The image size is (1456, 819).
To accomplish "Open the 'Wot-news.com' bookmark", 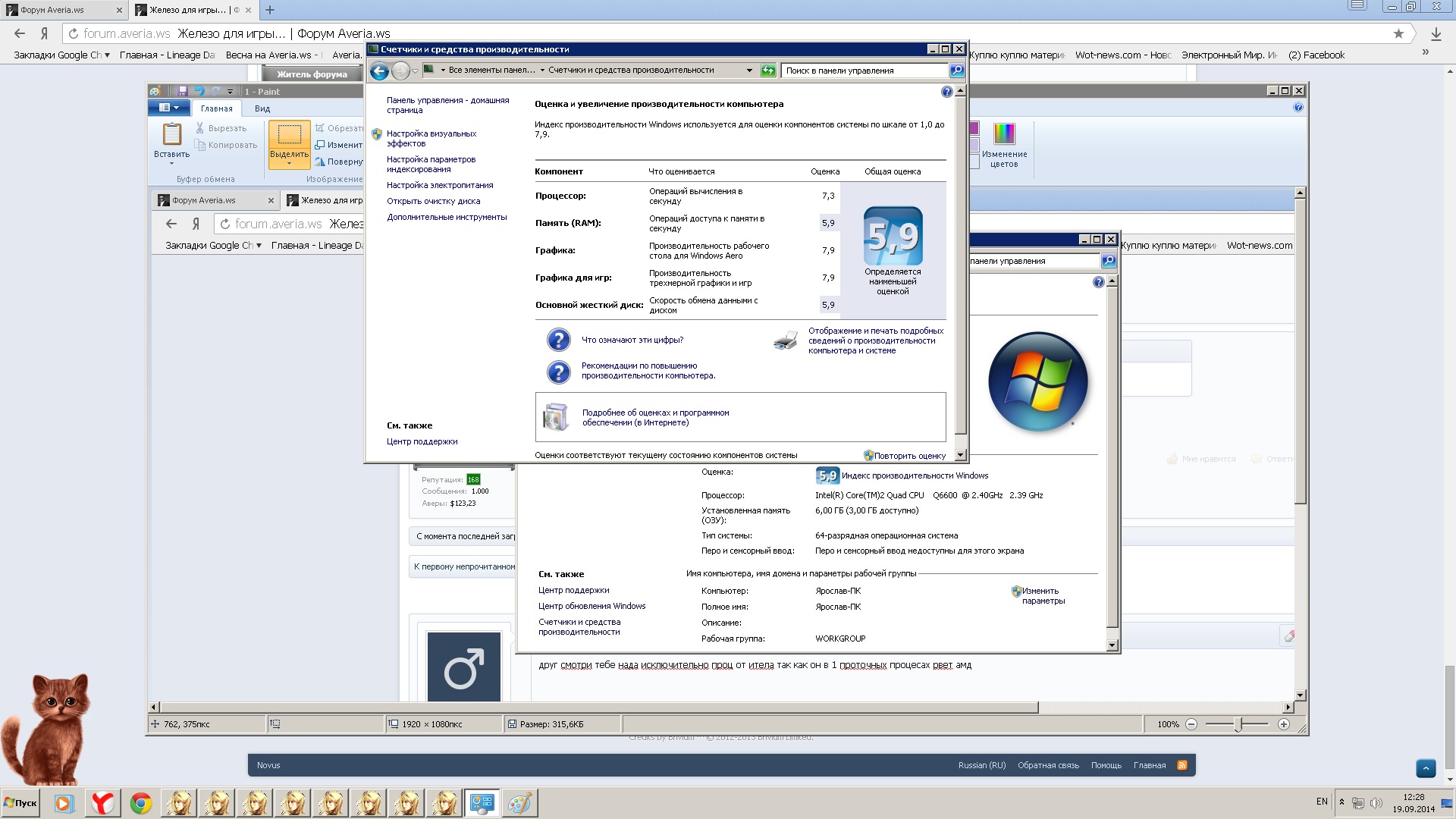I will pyautogui.click(x=1122, y=55).
